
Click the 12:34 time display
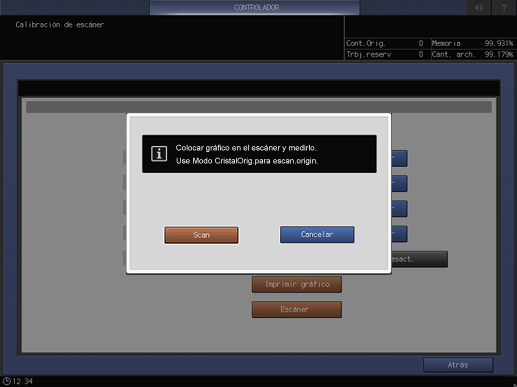coord(23,381)
